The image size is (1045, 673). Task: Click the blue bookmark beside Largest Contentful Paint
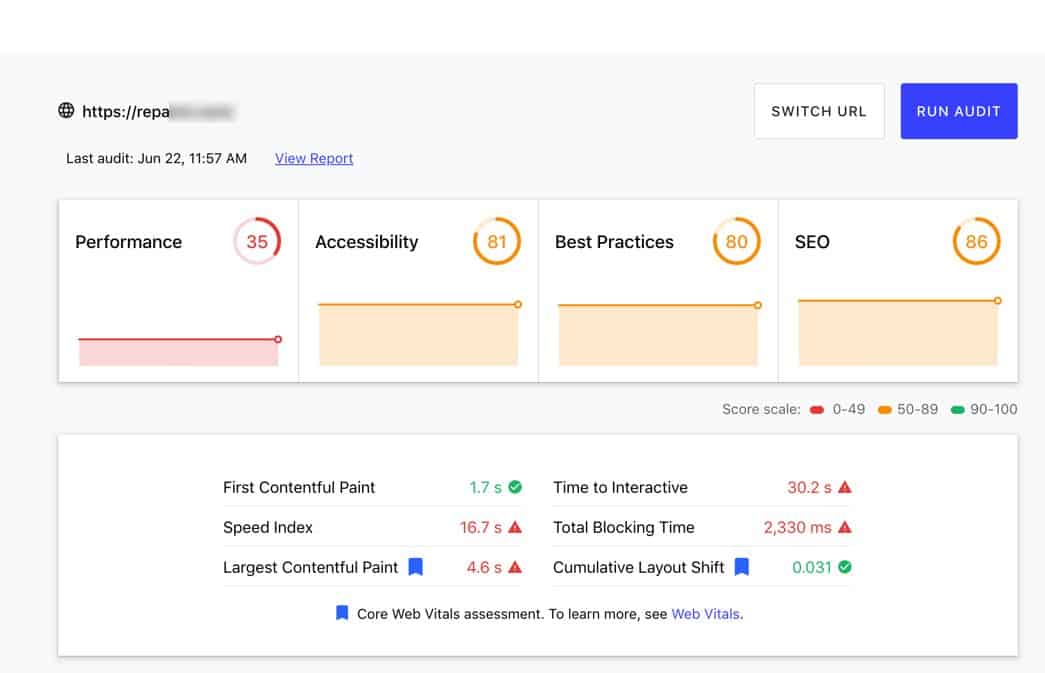click(416, 567)
